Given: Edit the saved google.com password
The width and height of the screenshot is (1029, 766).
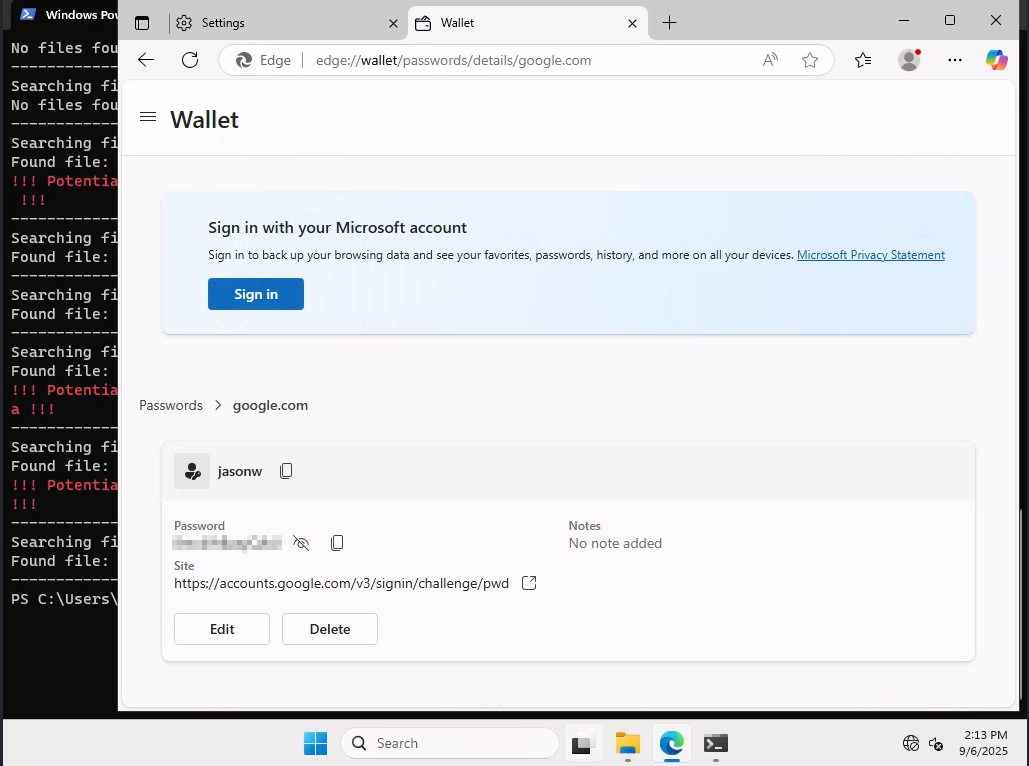Looking at the screenshot, I should click(x=222, y=629).
